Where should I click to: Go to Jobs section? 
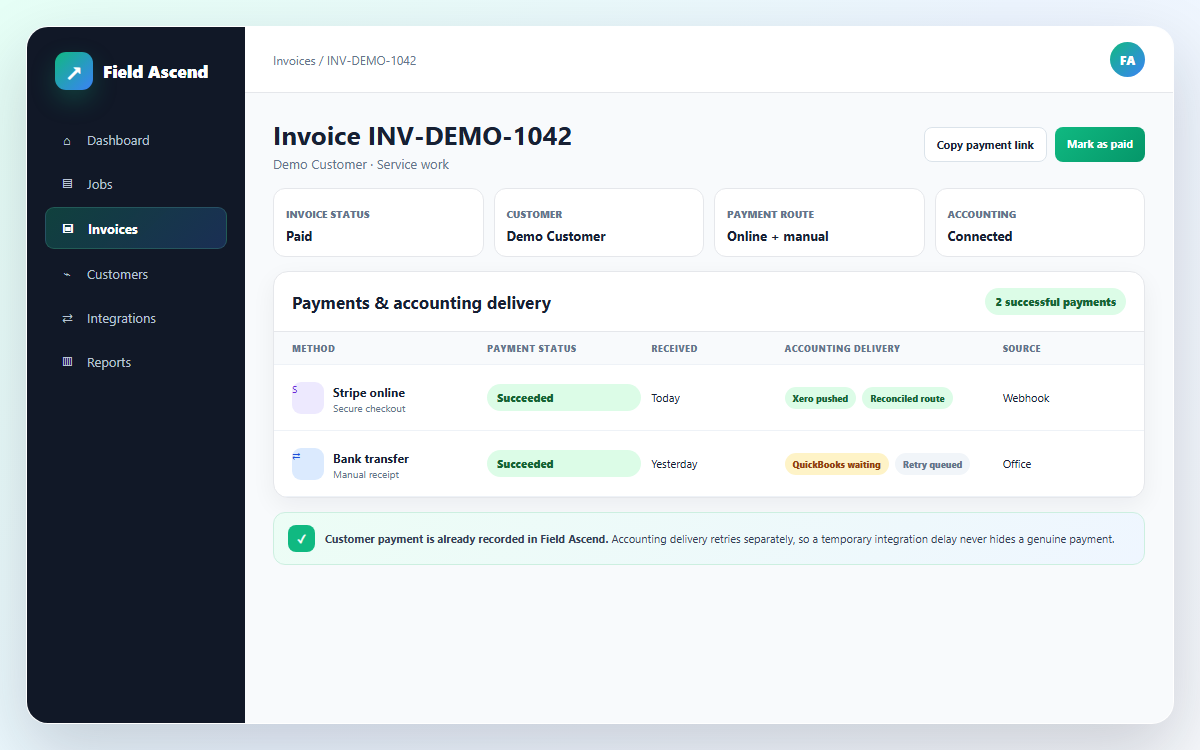[x=136, y=184]
